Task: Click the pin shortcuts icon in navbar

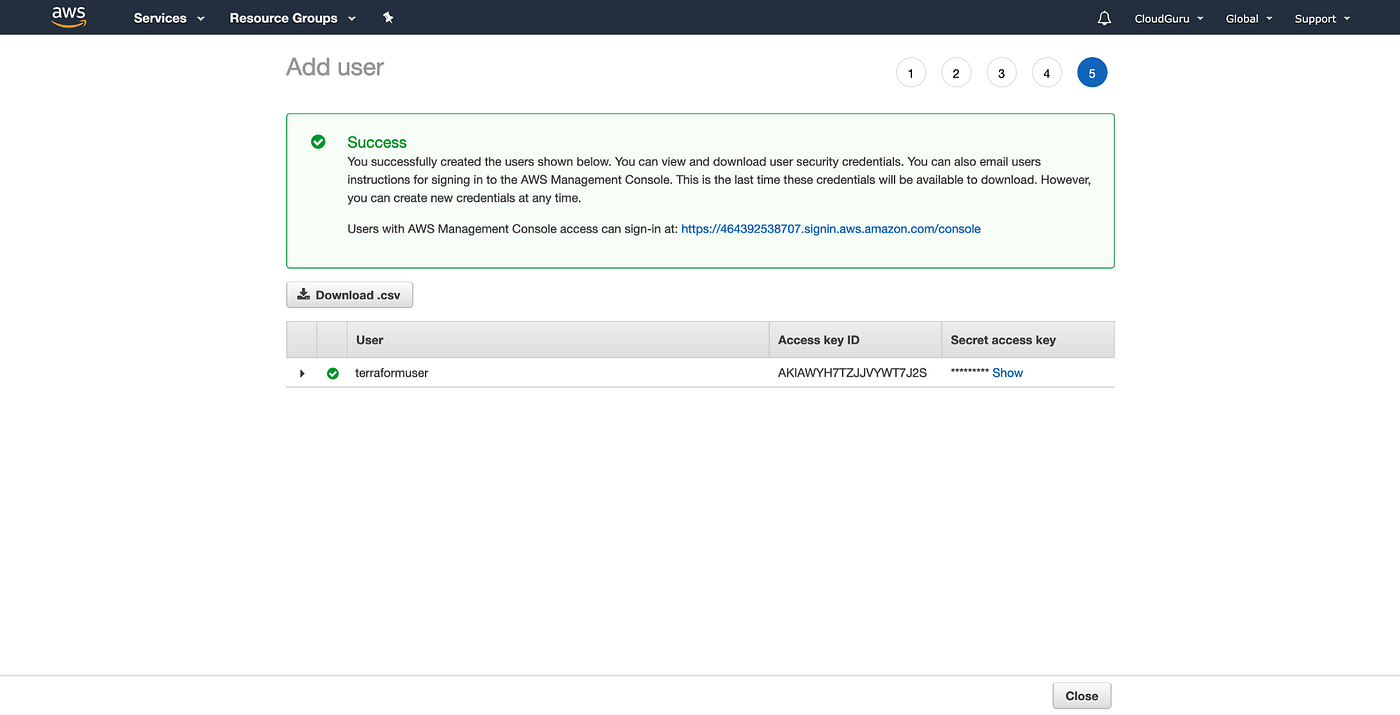Action: [388, 17]
